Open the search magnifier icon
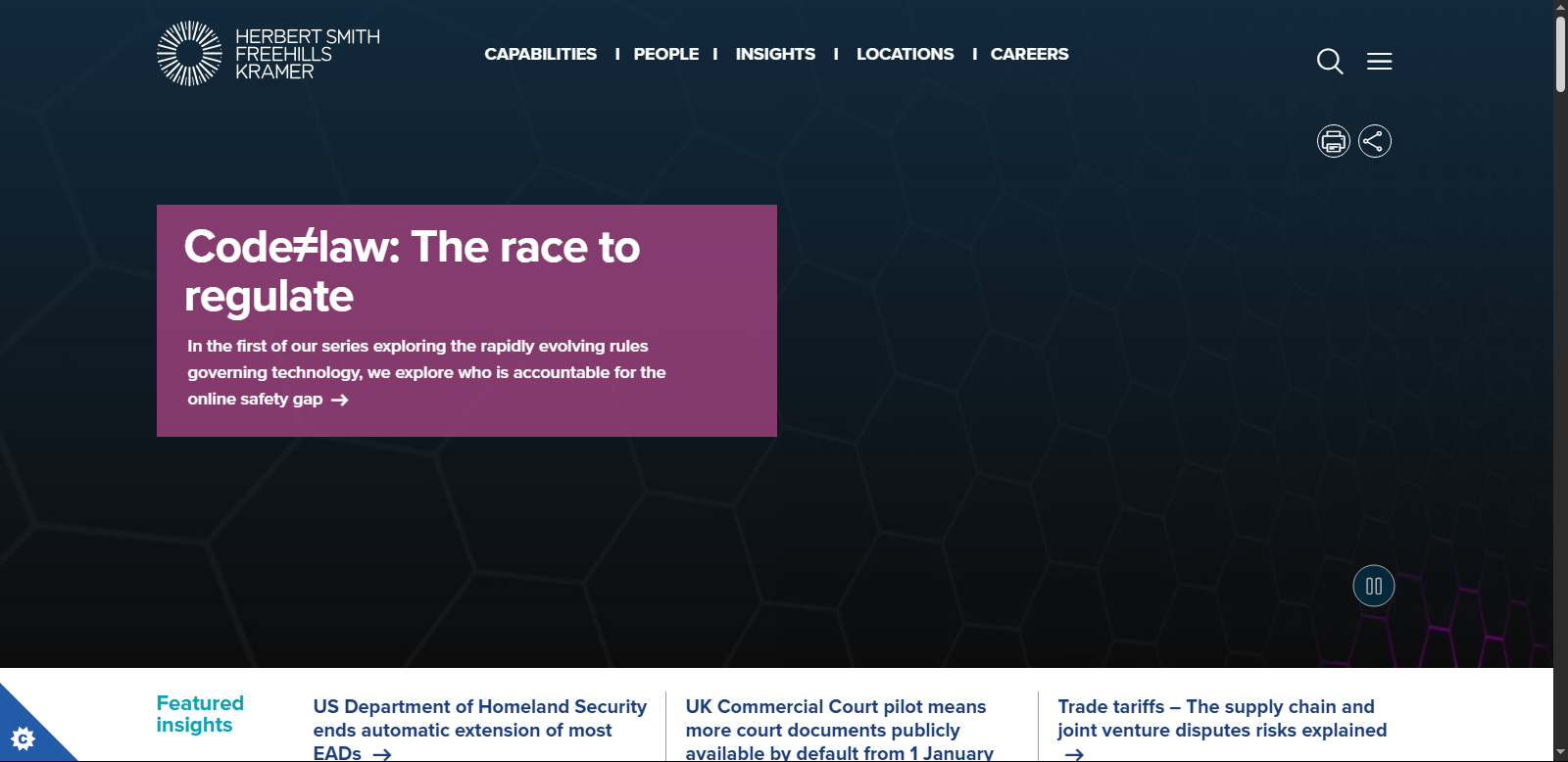Viewport: 1568px width, 762px height. click(1329, 61)
